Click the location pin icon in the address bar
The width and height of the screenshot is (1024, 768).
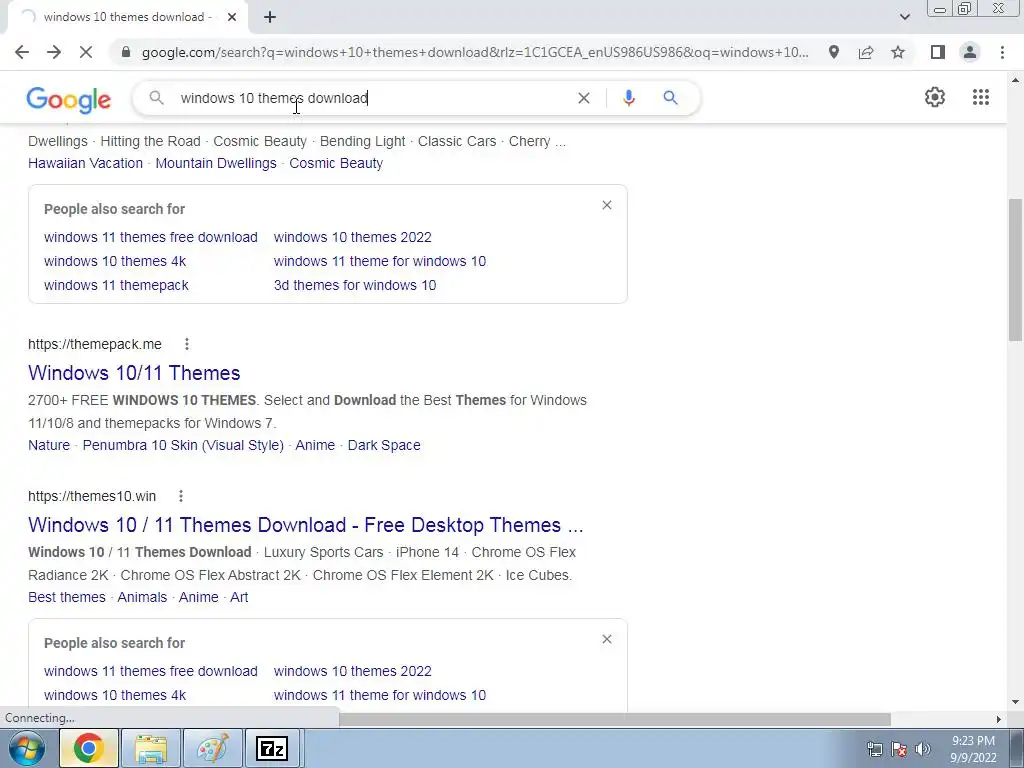coord(834,52)
